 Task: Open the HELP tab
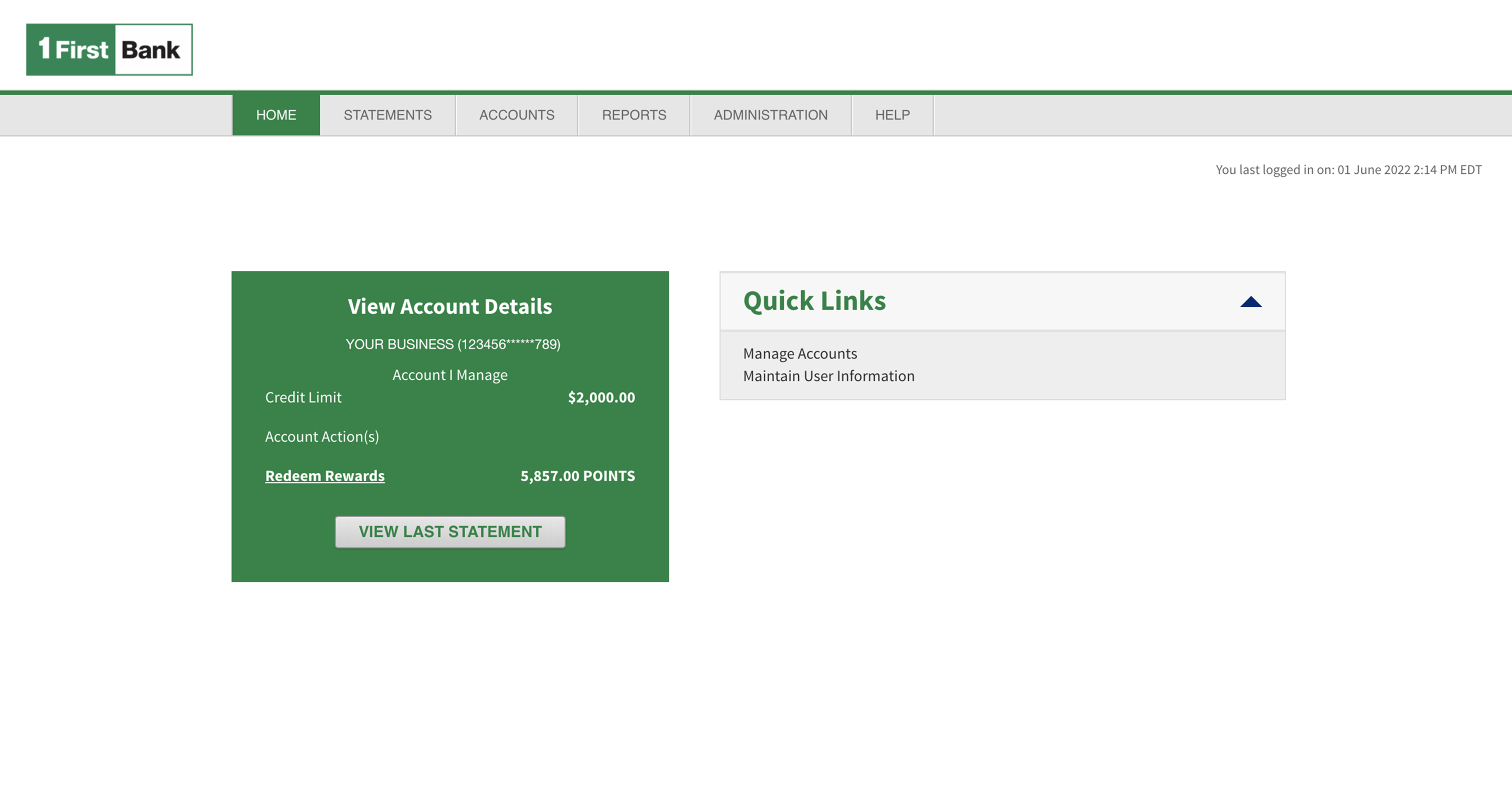(x=892, y=115)
